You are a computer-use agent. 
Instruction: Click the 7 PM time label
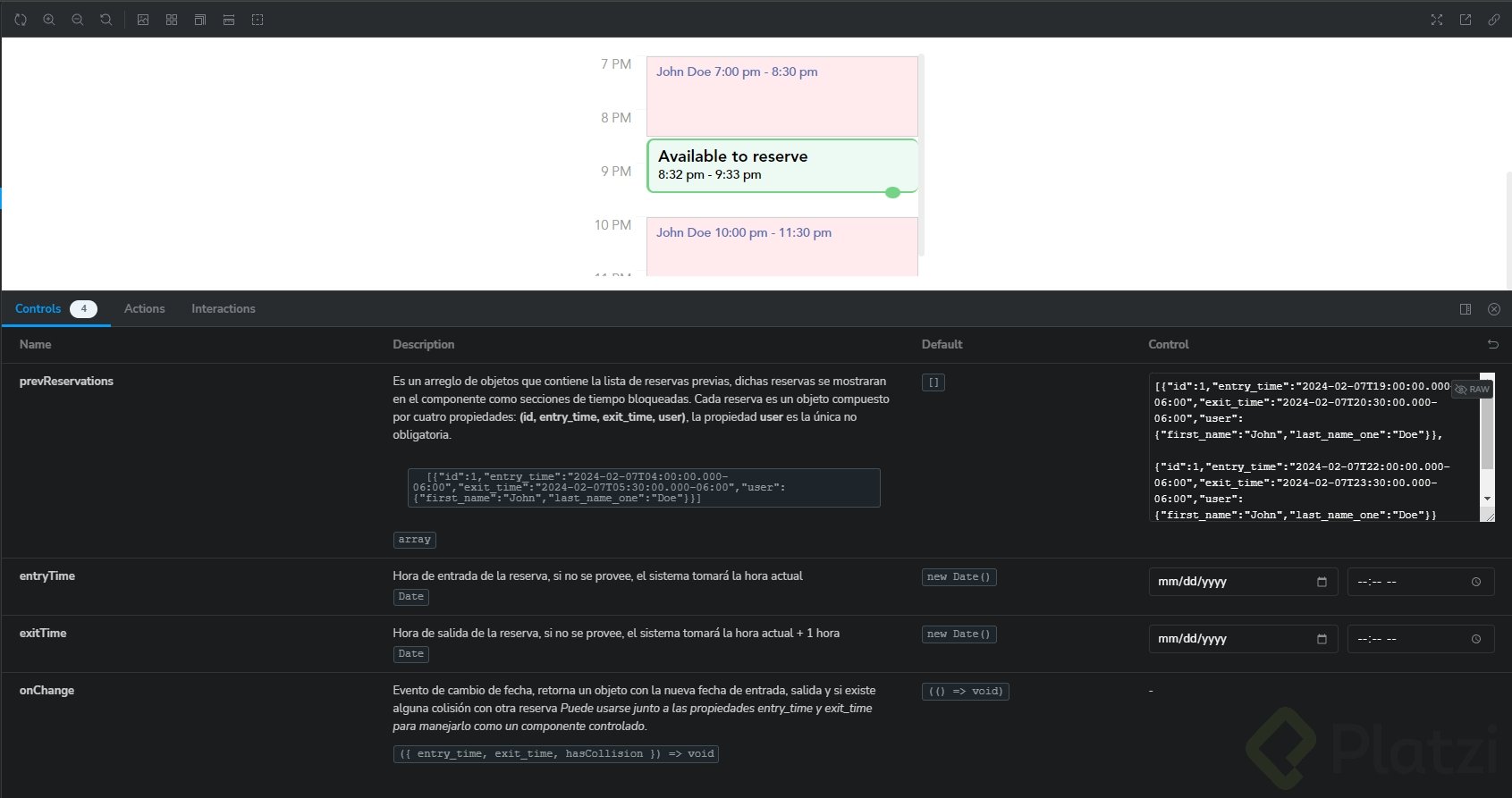tap(616, 64)
